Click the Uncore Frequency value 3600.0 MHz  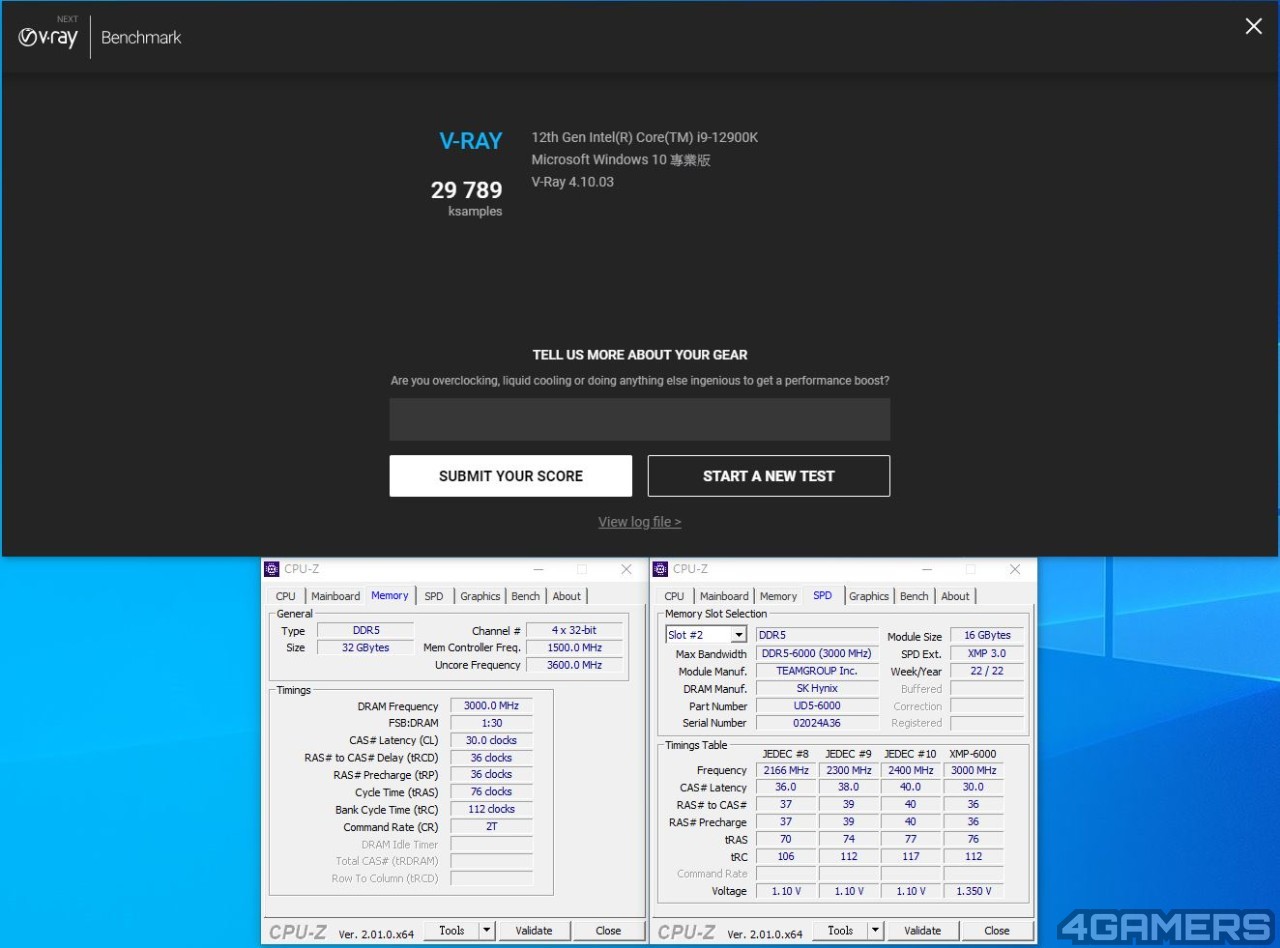pyautogui.click(x=575, y=665)
